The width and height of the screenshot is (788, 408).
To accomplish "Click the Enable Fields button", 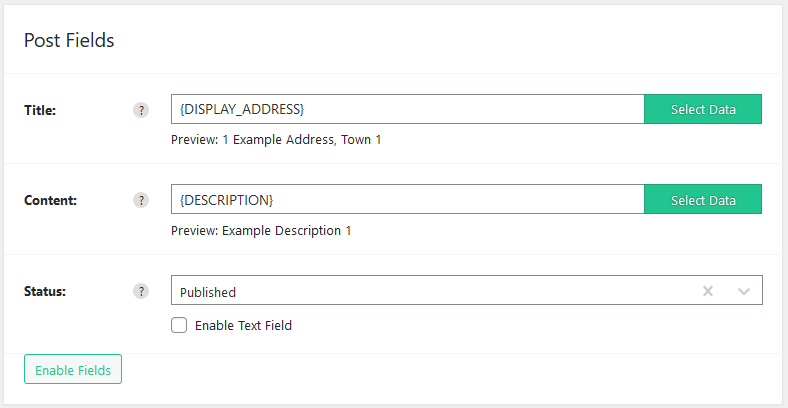I will click(73, 369).
